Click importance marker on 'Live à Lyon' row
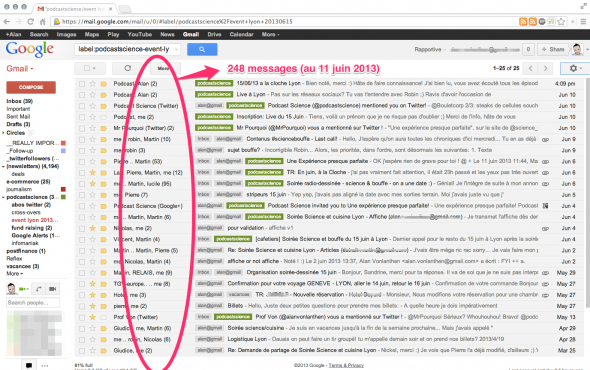The height and width of the screenshot is (370, 590). click(x=103, y=95)
